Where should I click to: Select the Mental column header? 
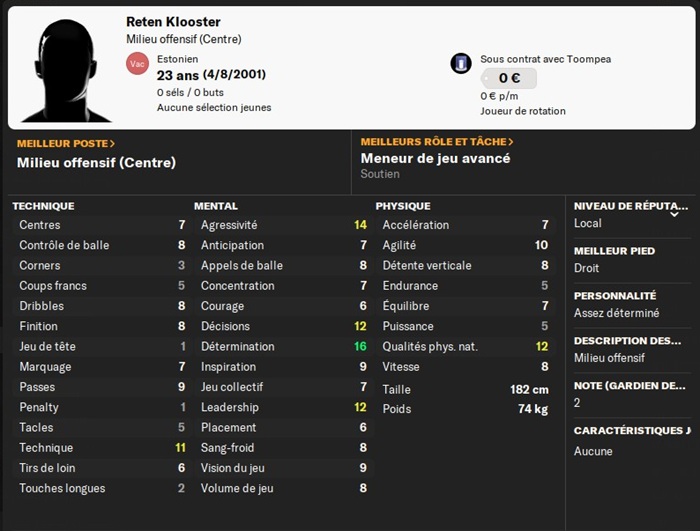coord(216,206)
